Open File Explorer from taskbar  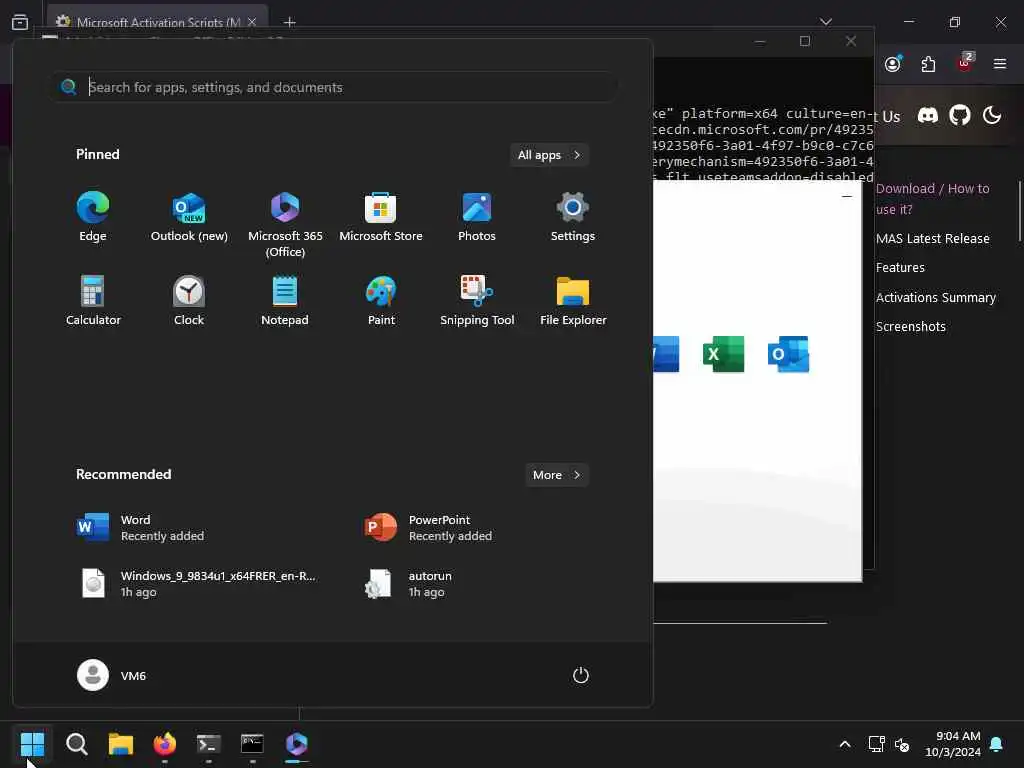121,744
